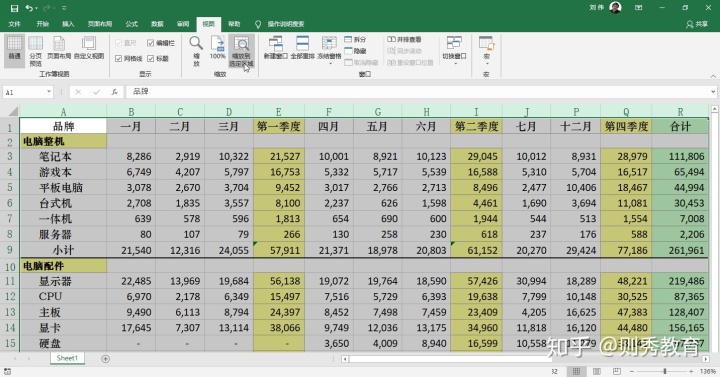
Task: Click 缩放到选定区域 button
Action: click(x=242, y=51)
